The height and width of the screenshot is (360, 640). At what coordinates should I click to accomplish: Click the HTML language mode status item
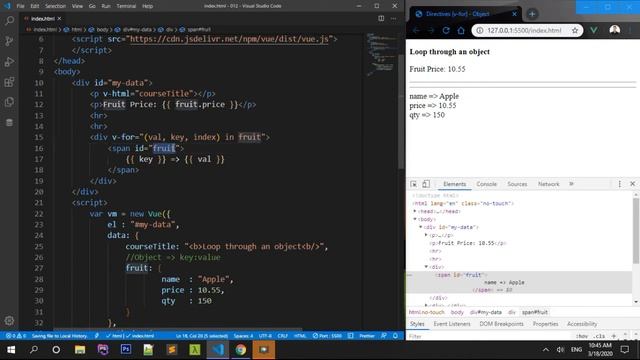[300, 336]
